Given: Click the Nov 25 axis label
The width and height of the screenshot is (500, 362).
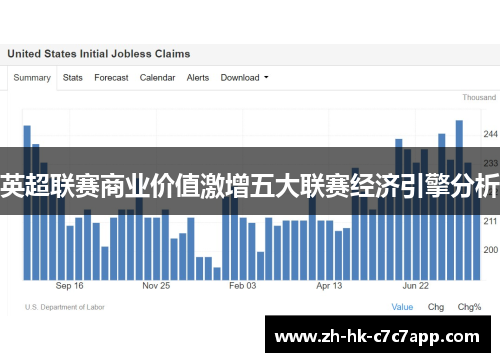Looking at the screenshot, I should (156, 286).
